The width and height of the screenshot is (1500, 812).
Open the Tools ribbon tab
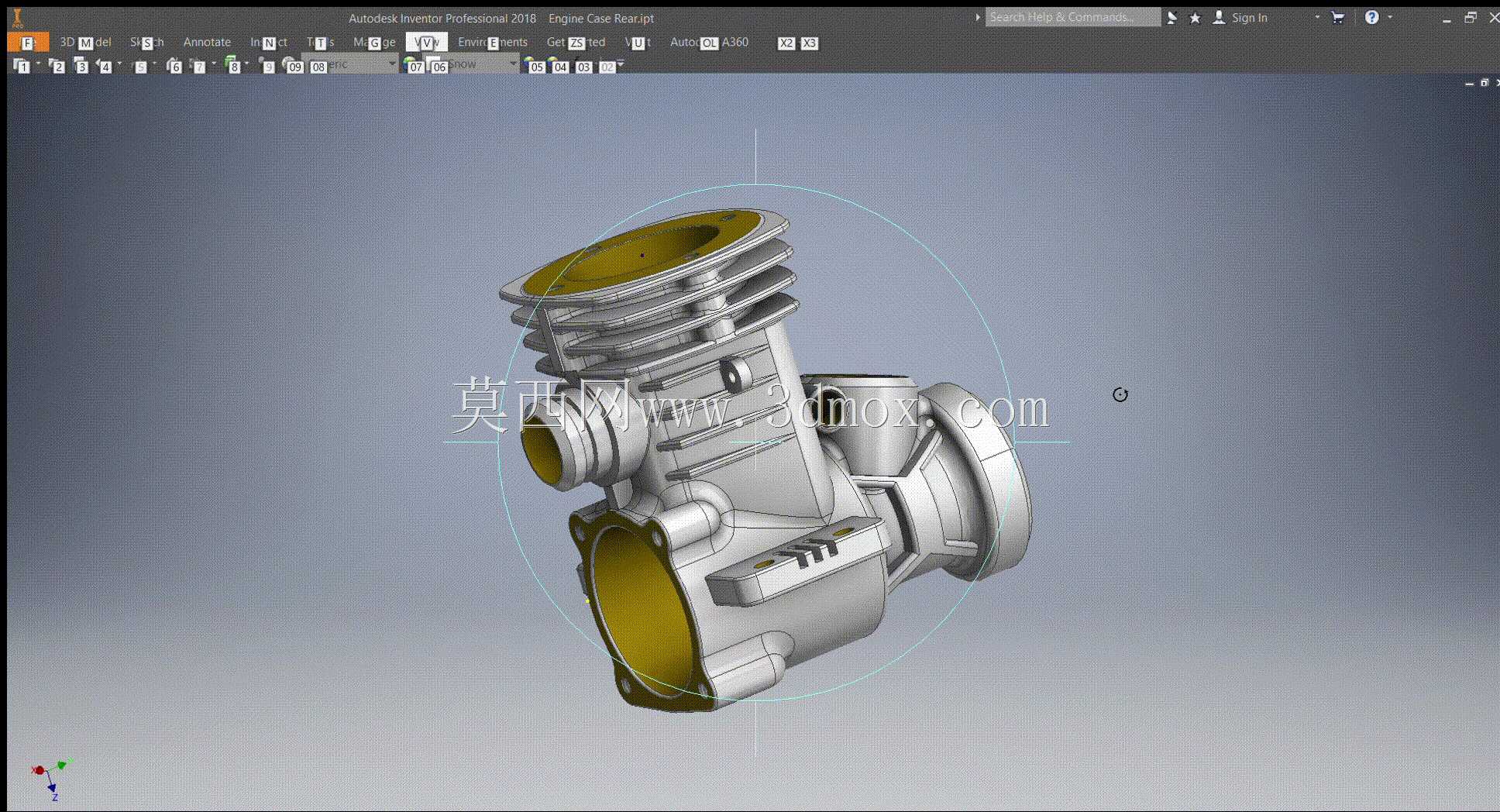click(320, 42)
